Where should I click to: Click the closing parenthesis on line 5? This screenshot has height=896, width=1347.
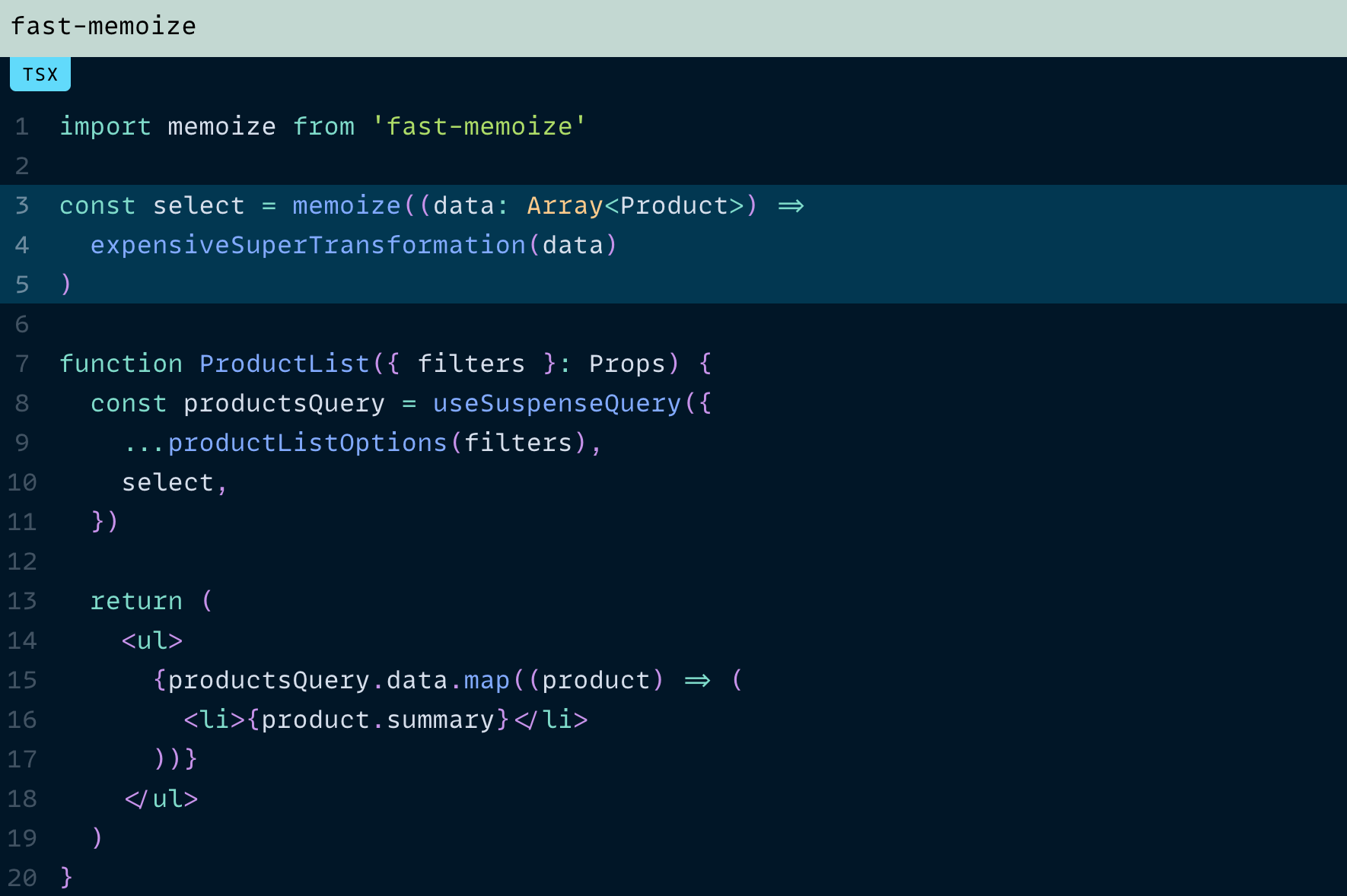(x=66, y=284)
